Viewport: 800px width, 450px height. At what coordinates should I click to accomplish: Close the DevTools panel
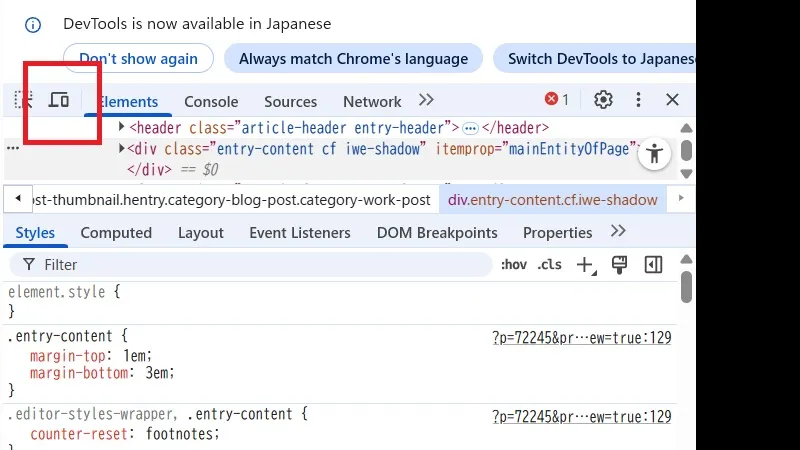[672, 99]
